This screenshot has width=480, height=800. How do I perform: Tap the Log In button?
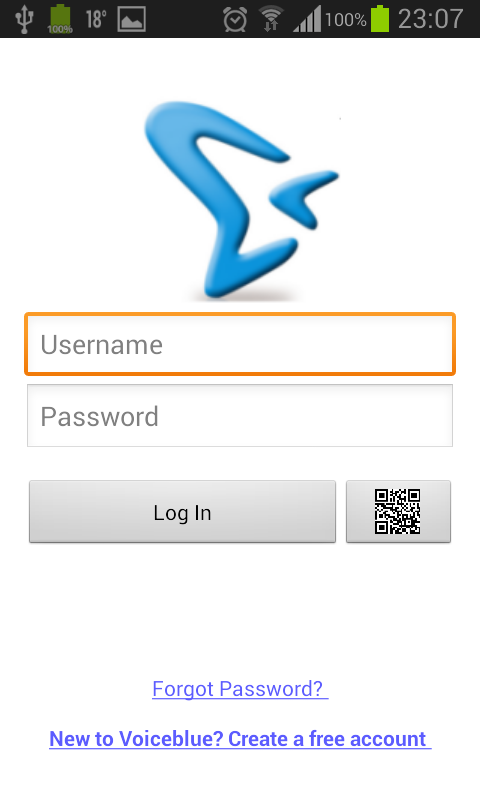182,511
